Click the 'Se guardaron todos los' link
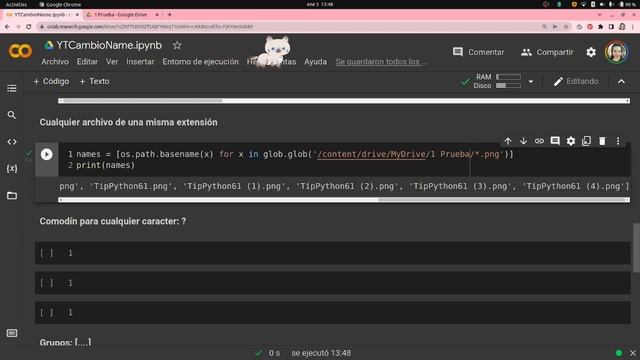The width and height of the screenshot is (640, 360). point(381,62)
